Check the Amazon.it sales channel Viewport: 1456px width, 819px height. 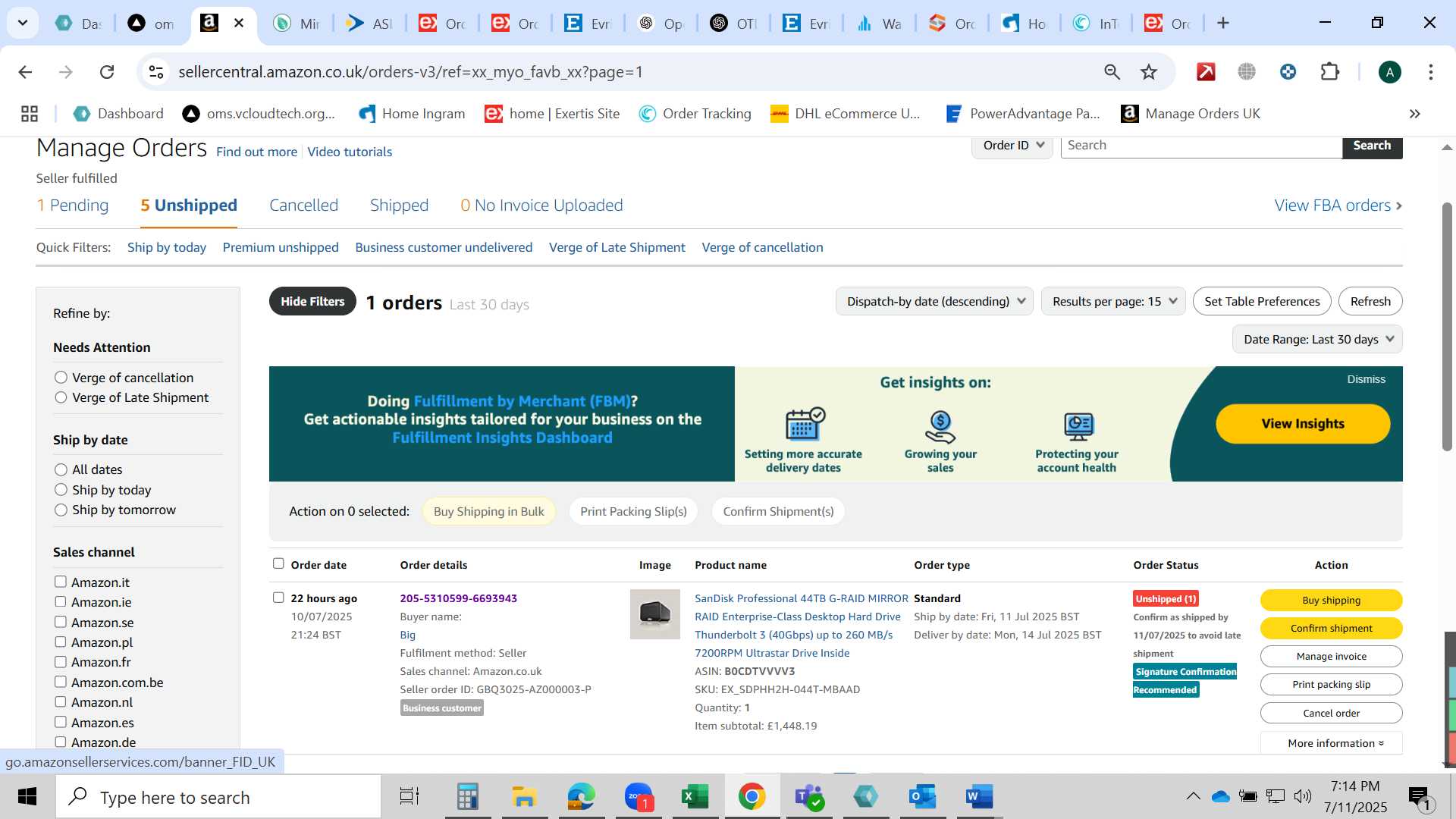[x=61, y=582]
